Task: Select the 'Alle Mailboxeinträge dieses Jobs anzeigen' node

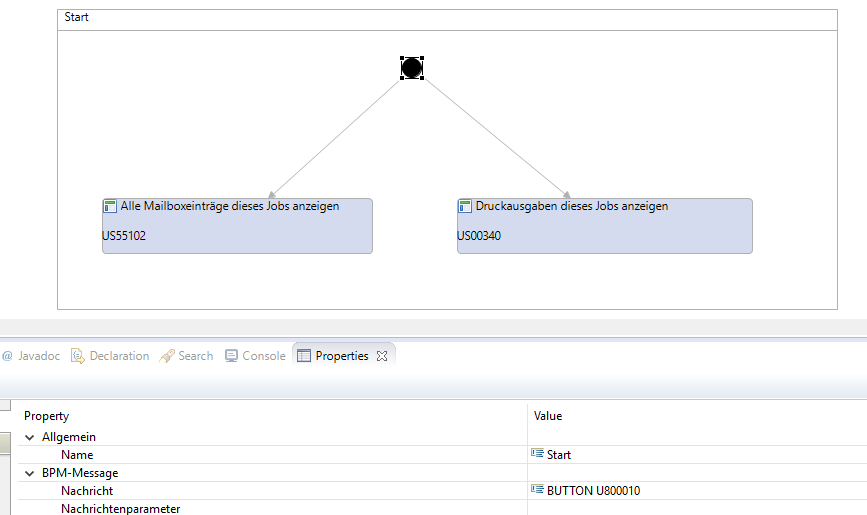Action: coord(237,226)
